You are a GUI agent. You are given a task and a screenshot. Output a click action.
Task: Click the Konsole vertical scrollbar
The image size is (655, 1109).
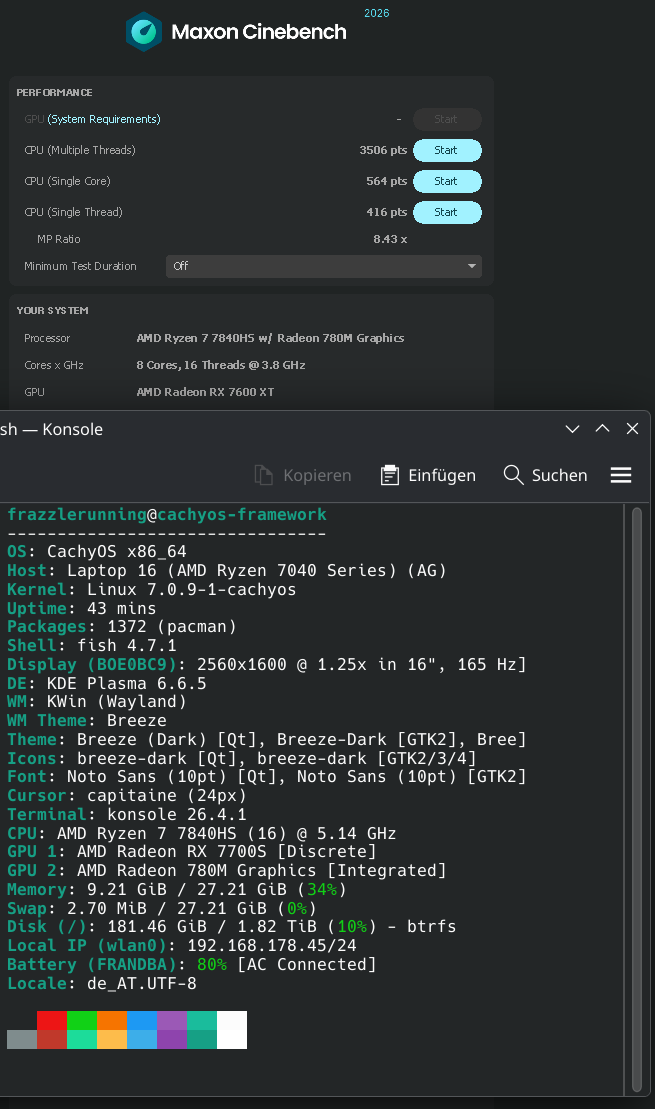click(637, 799)
